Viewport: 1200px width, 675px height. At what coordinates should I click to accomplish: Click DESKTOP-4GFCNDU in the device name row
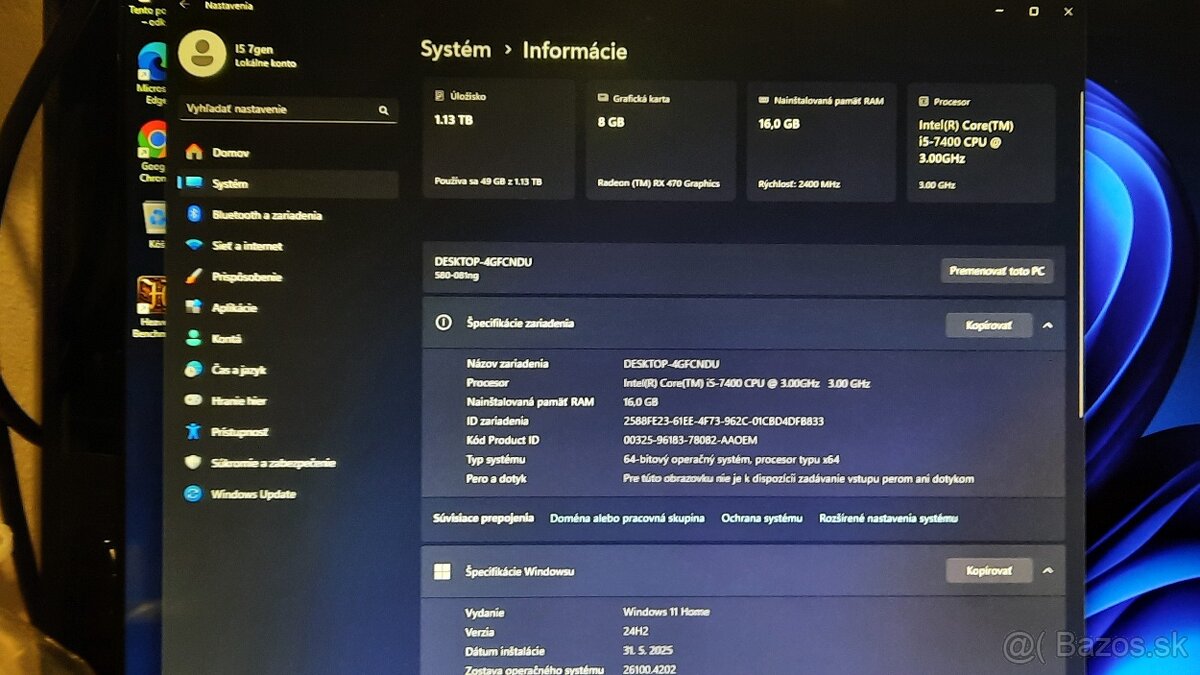coord(671,364)
